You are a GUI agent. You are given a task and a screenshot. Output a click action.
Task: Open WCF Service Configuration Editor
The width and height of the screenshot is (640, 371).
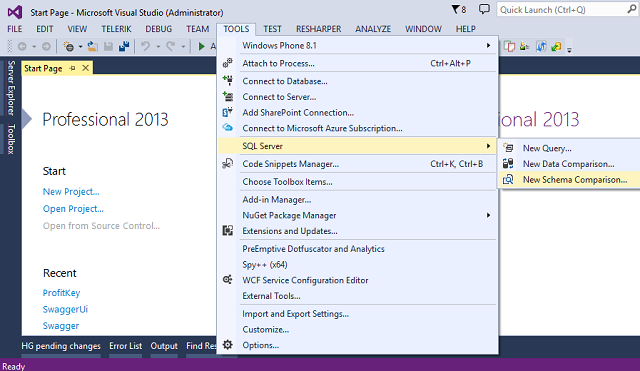click(358, 280)
